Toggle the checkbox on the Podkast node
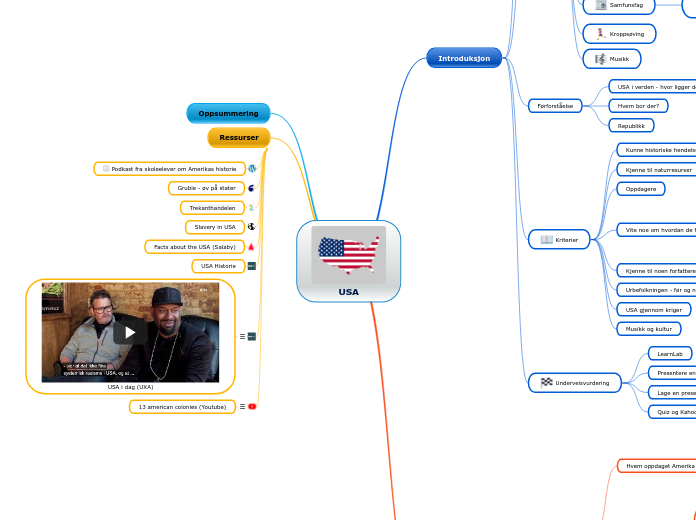The image size is (696, 520). (x=106, y=168)
